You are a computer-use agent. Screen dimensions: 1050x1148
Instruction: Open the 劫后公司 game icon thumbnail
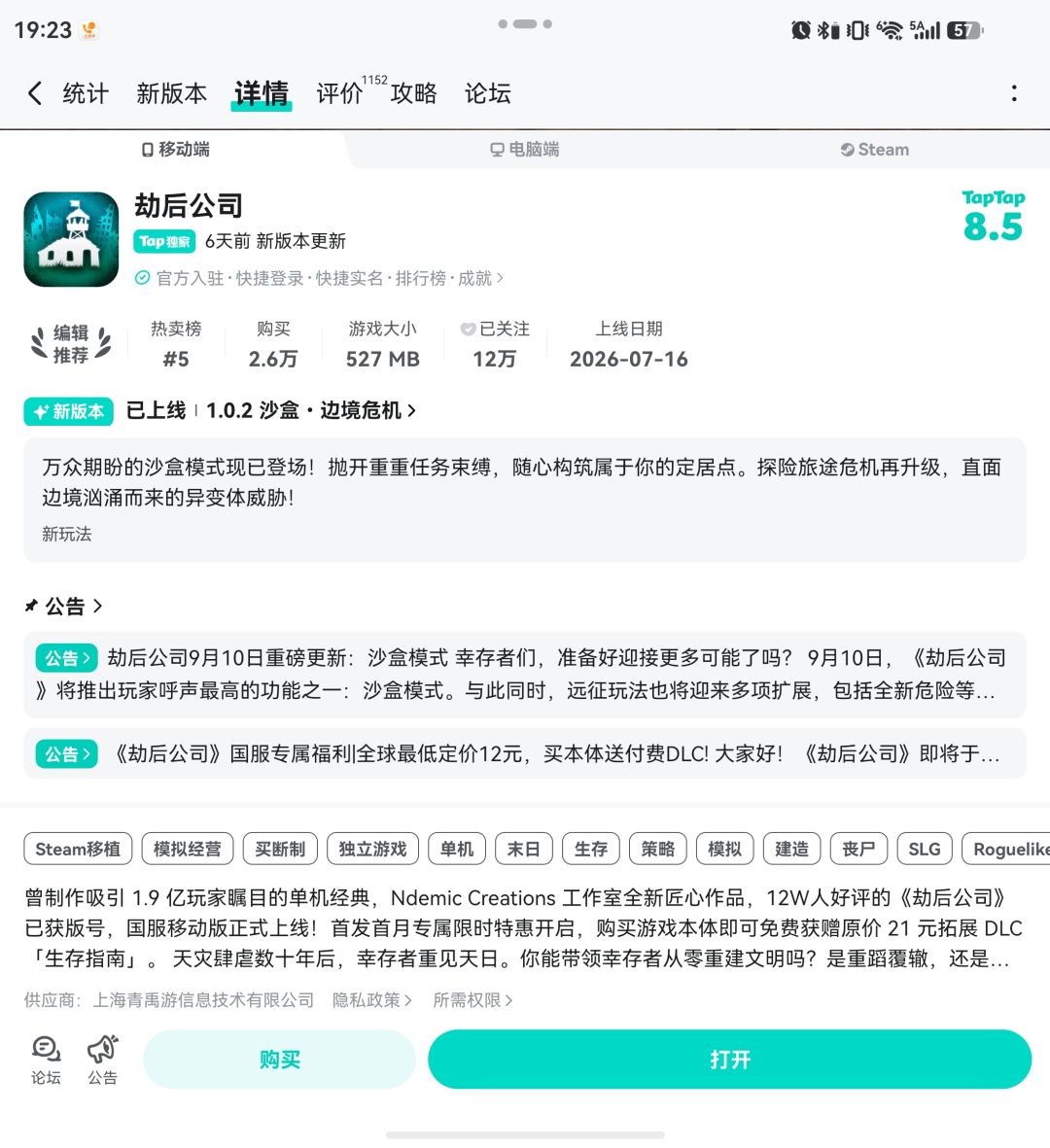(71, 239)
